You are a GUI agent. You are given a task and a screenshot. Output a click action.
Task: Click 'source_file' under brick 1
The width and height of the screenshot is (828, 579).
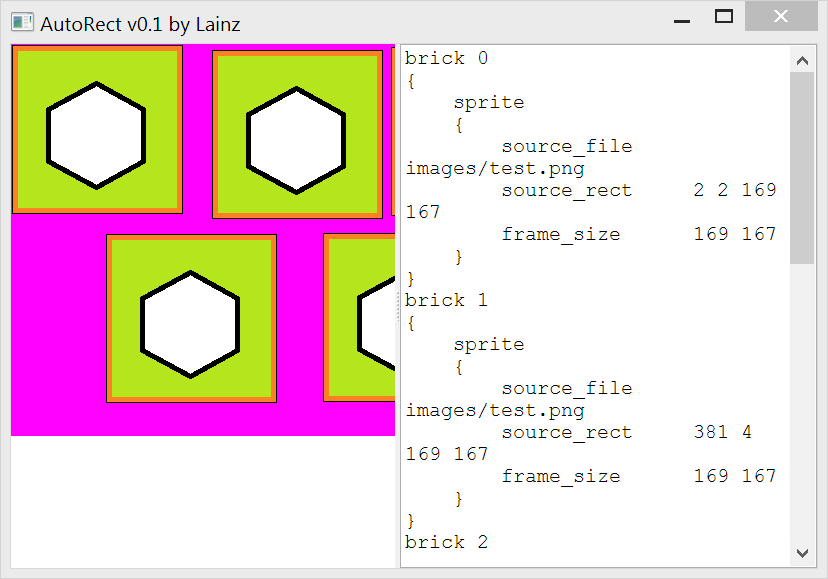tap(567, 388)
